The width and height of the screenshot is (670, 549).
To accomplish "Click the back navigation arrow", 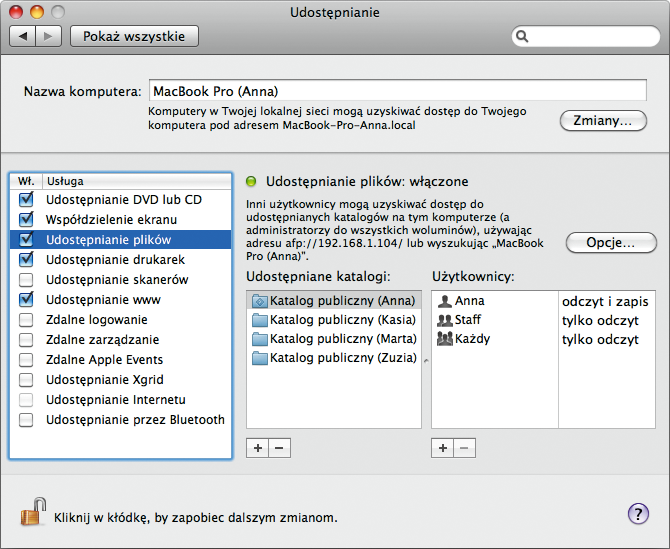I will (23, 36).
